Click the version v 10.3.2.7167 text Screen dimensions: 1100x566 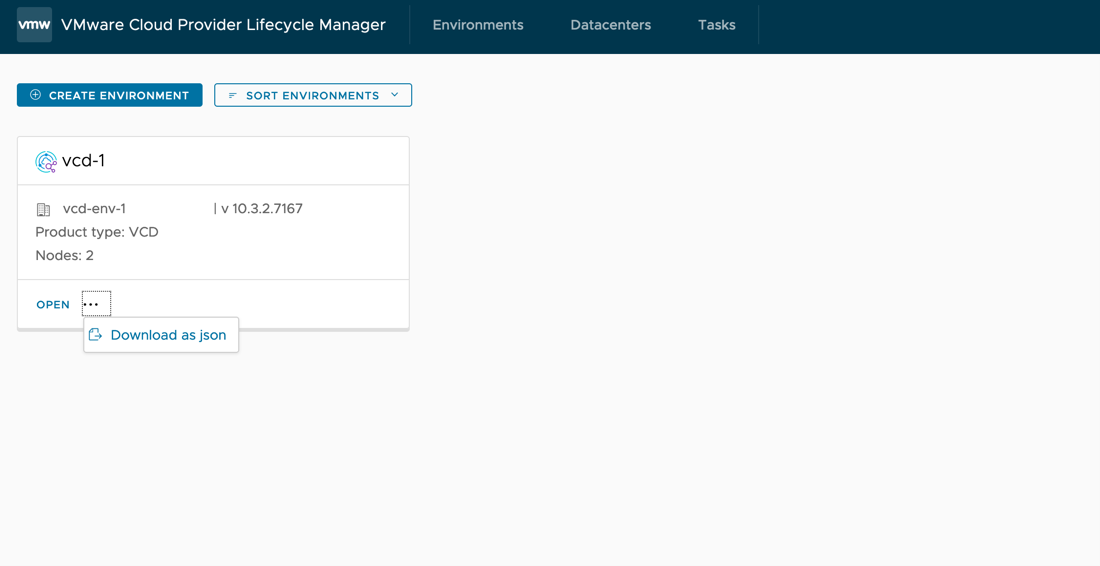[x=261, y=209]
